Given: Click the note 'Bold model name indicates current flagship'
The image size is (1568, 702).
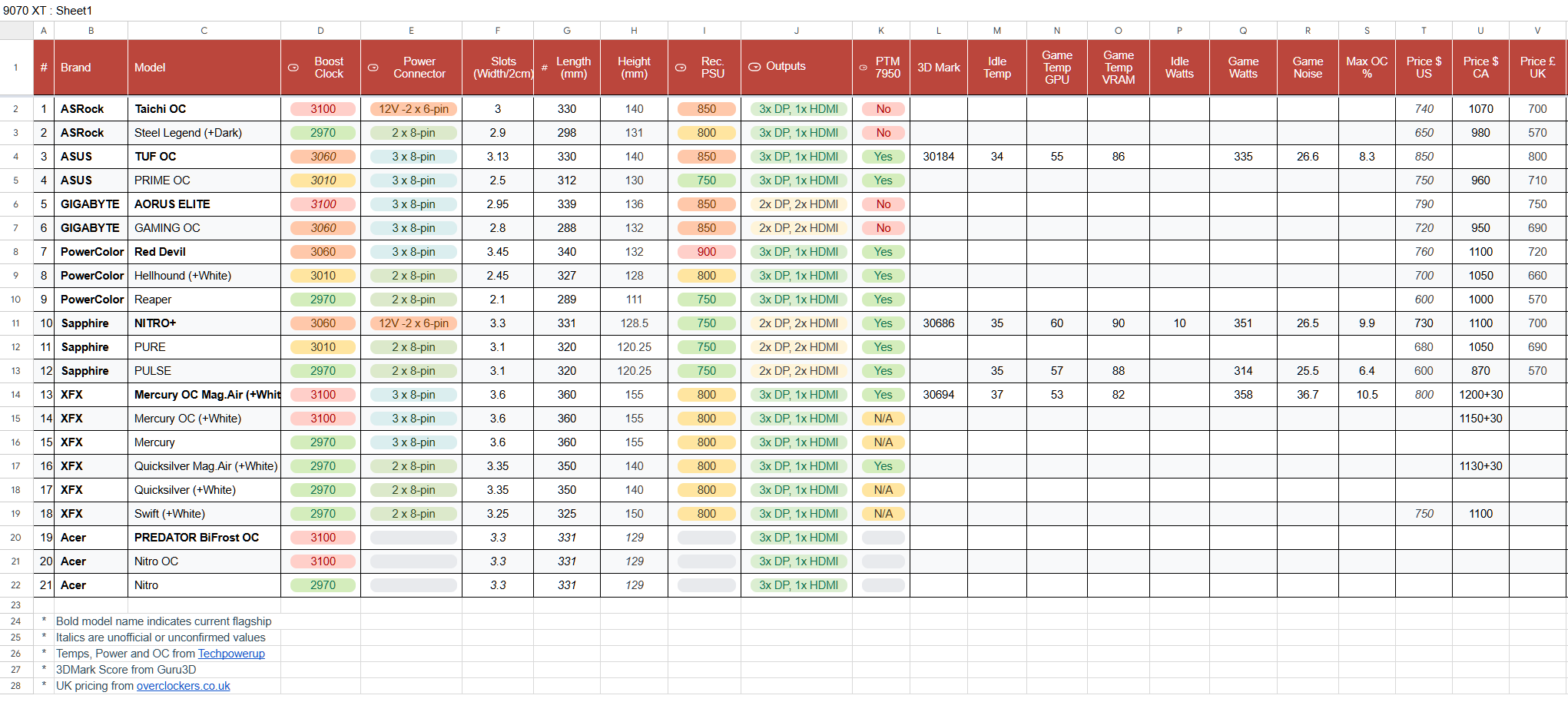Looking at the screenshot, I should click(x=164, y=621).
